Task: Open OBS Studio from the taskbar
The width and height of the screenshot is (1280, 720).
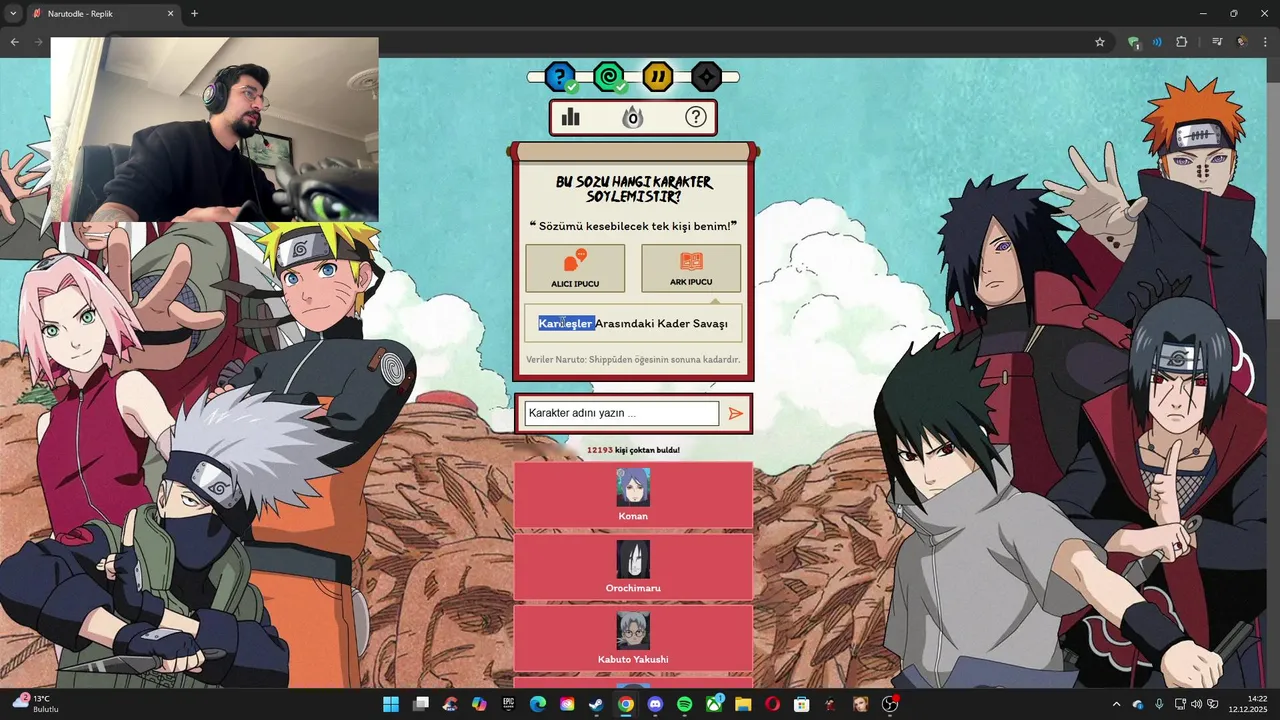Action: point(889,704)
